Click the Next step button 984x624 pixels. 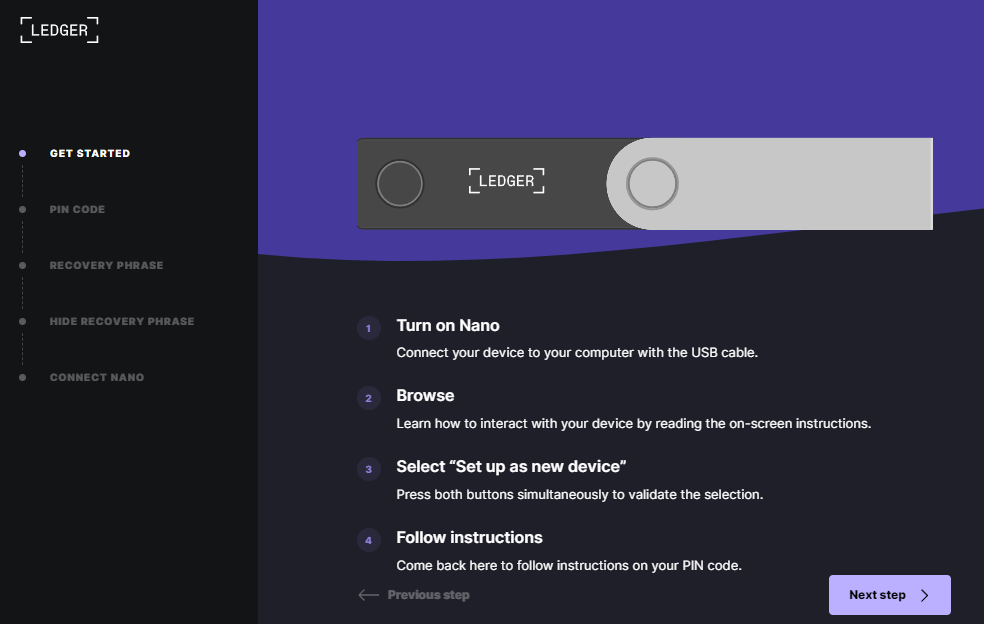[889, 594]
